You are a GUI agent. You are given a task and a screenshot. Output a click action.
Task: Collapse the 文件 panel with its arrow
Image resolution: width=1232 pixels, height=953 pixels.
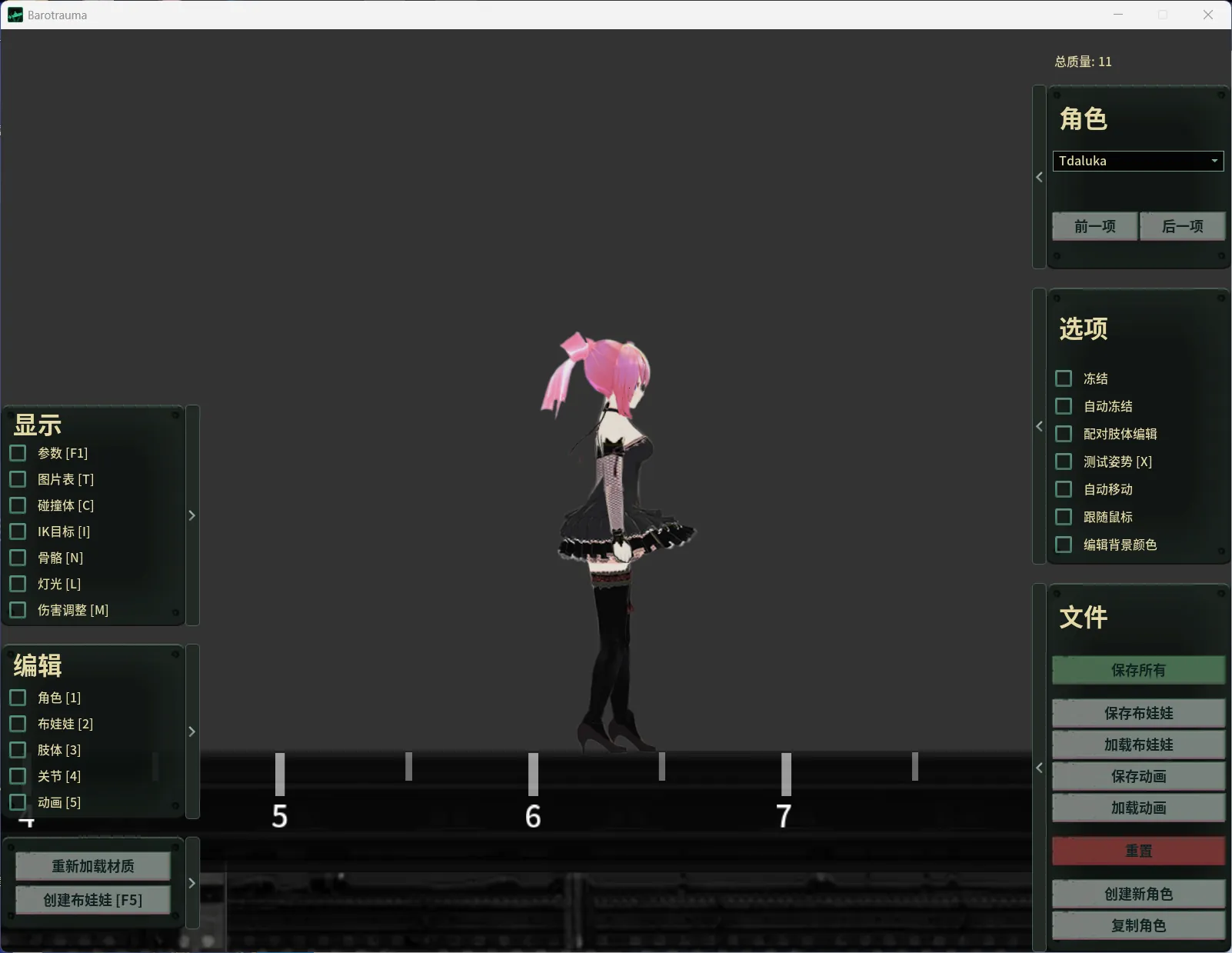[1039, 768]
